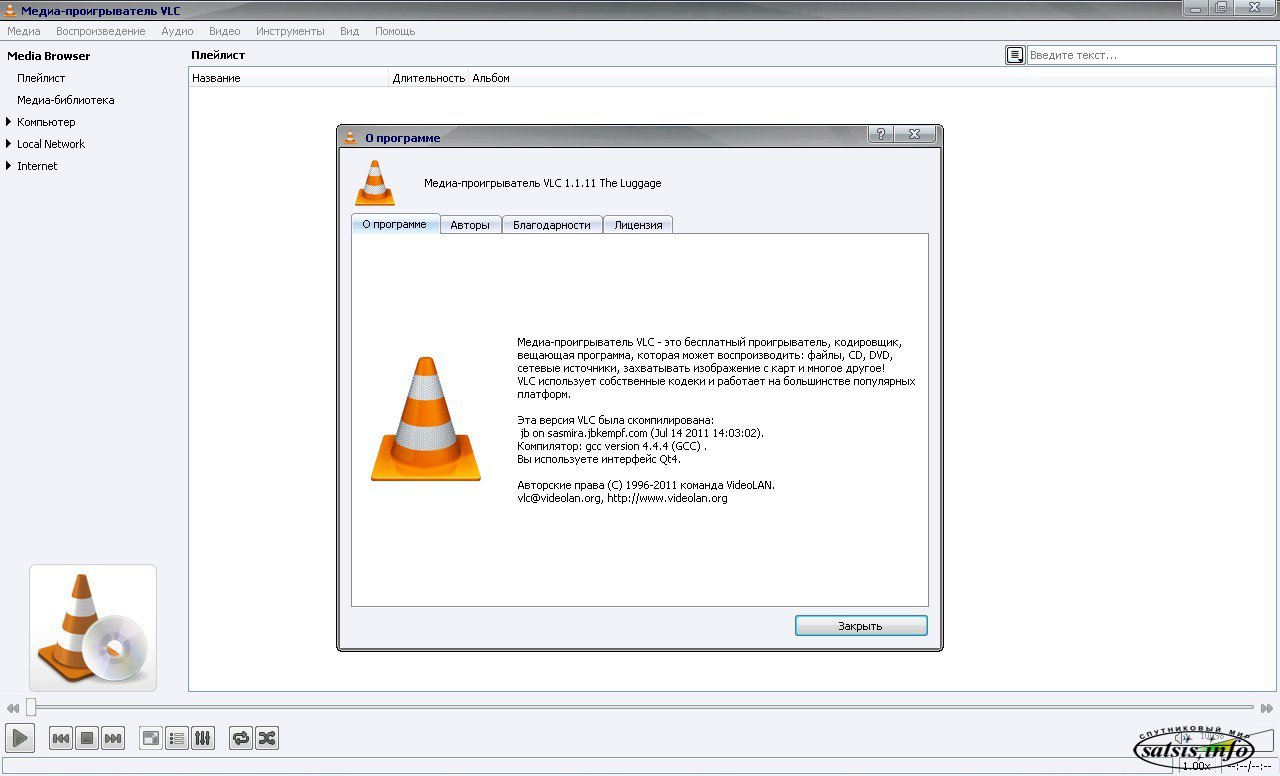
Task: Open the Инструменты menu
Action: [290, 31]
